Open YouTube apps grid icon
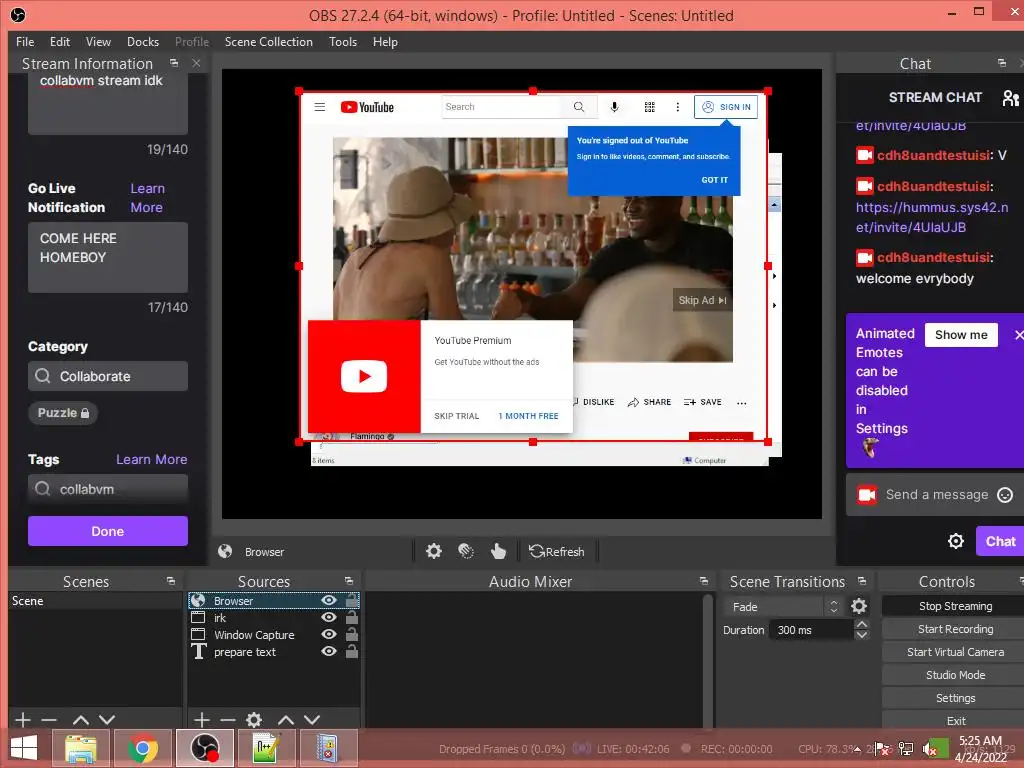 [649, 106]
